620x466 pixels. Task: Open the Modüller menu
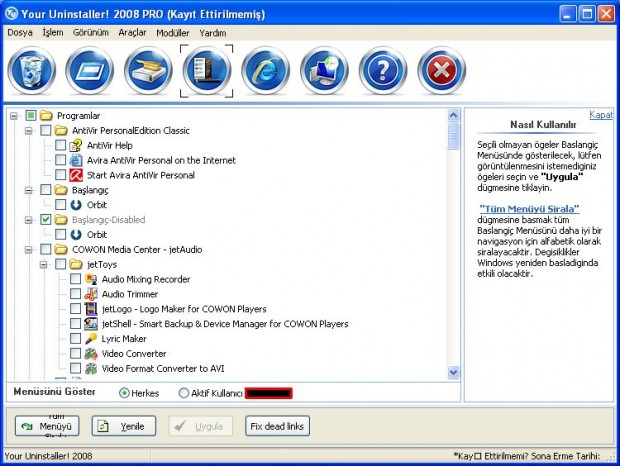pos(173,32)
